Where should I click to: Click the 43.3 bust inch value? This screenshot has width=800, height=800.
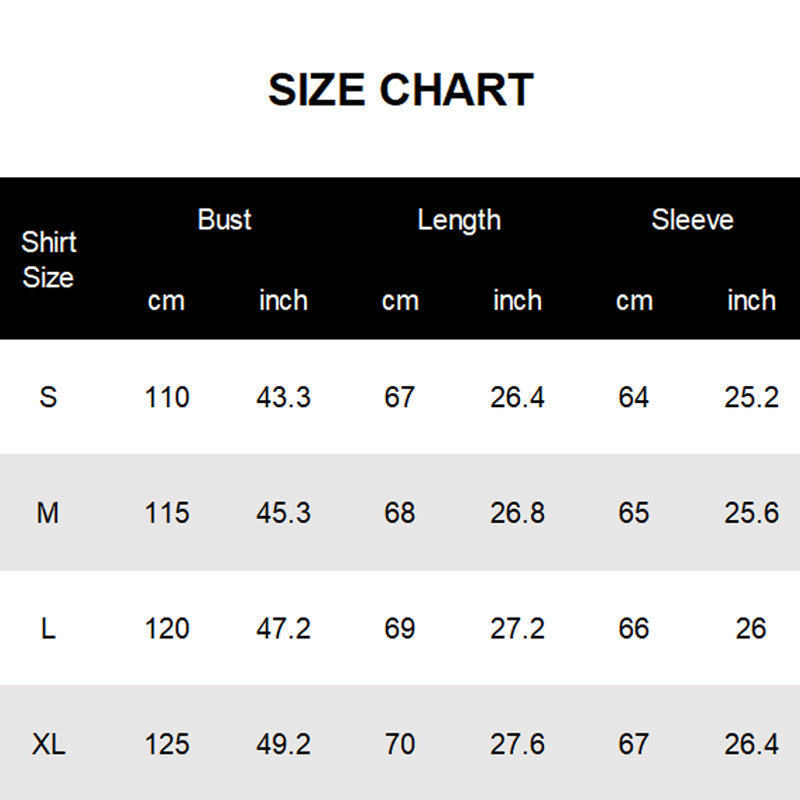click(283, 397)
